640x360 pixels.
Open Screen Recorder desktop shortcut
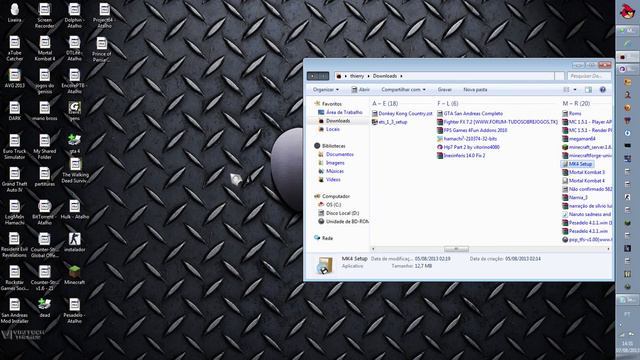pos(44,16)
